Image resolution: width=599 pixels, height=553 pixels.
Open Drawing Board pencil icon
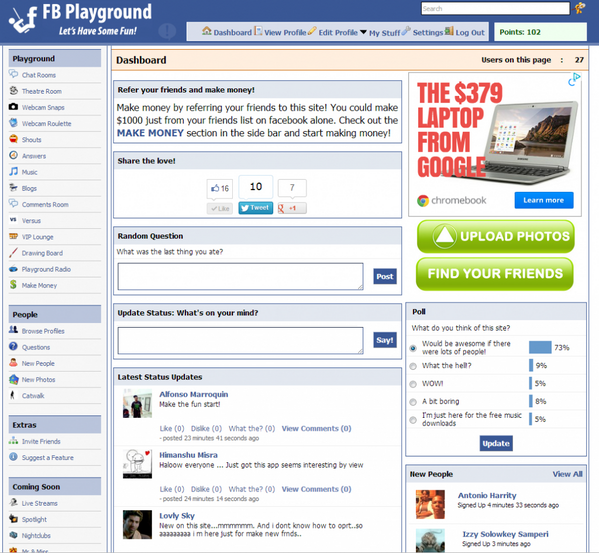click(x=13, y=252)
